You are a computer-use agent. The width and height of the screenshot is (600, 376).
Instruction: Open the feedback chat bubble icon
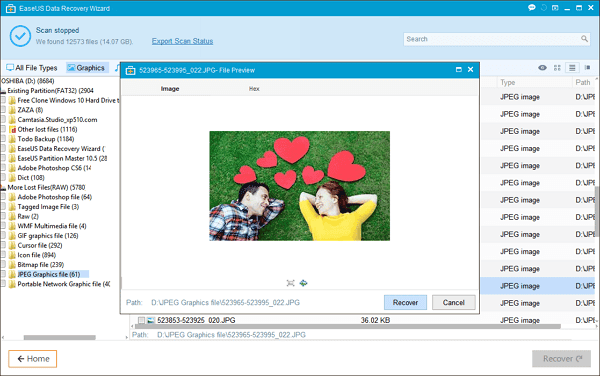pos(532,8)
